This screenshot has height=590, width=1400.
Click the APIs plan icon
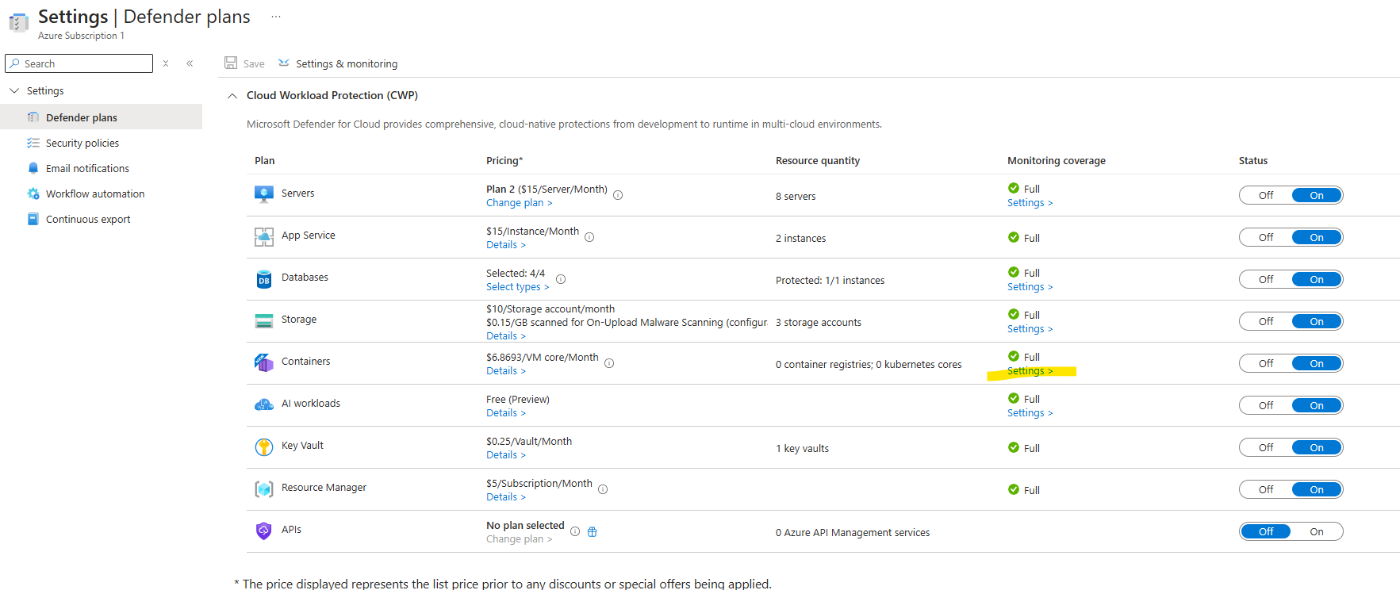[x=264, y=531]
